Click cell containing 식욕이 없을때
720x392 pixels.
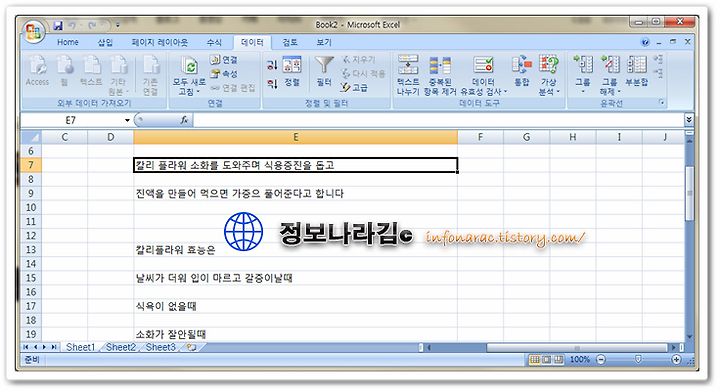point(295,306)
